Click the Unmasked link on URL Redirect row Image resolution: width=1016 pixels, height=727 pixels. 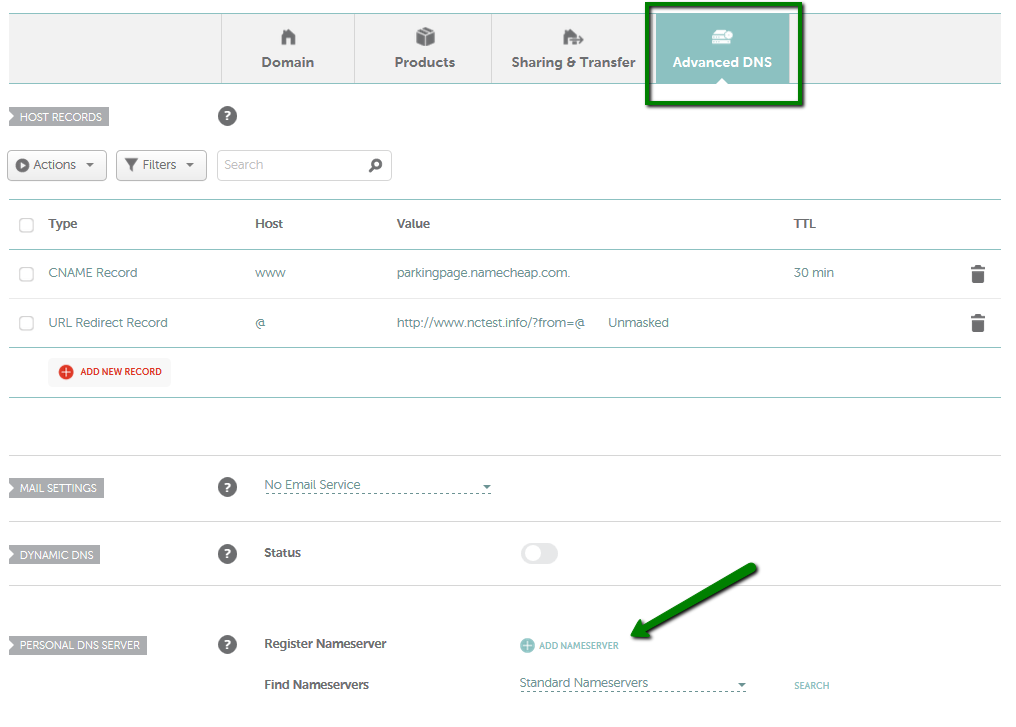pyautogui.click(x=637, y=322)
